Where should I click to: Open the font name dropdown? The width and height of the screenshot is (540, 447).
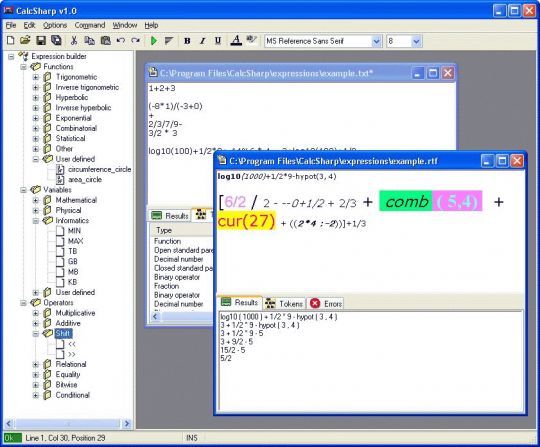(376, 41)
